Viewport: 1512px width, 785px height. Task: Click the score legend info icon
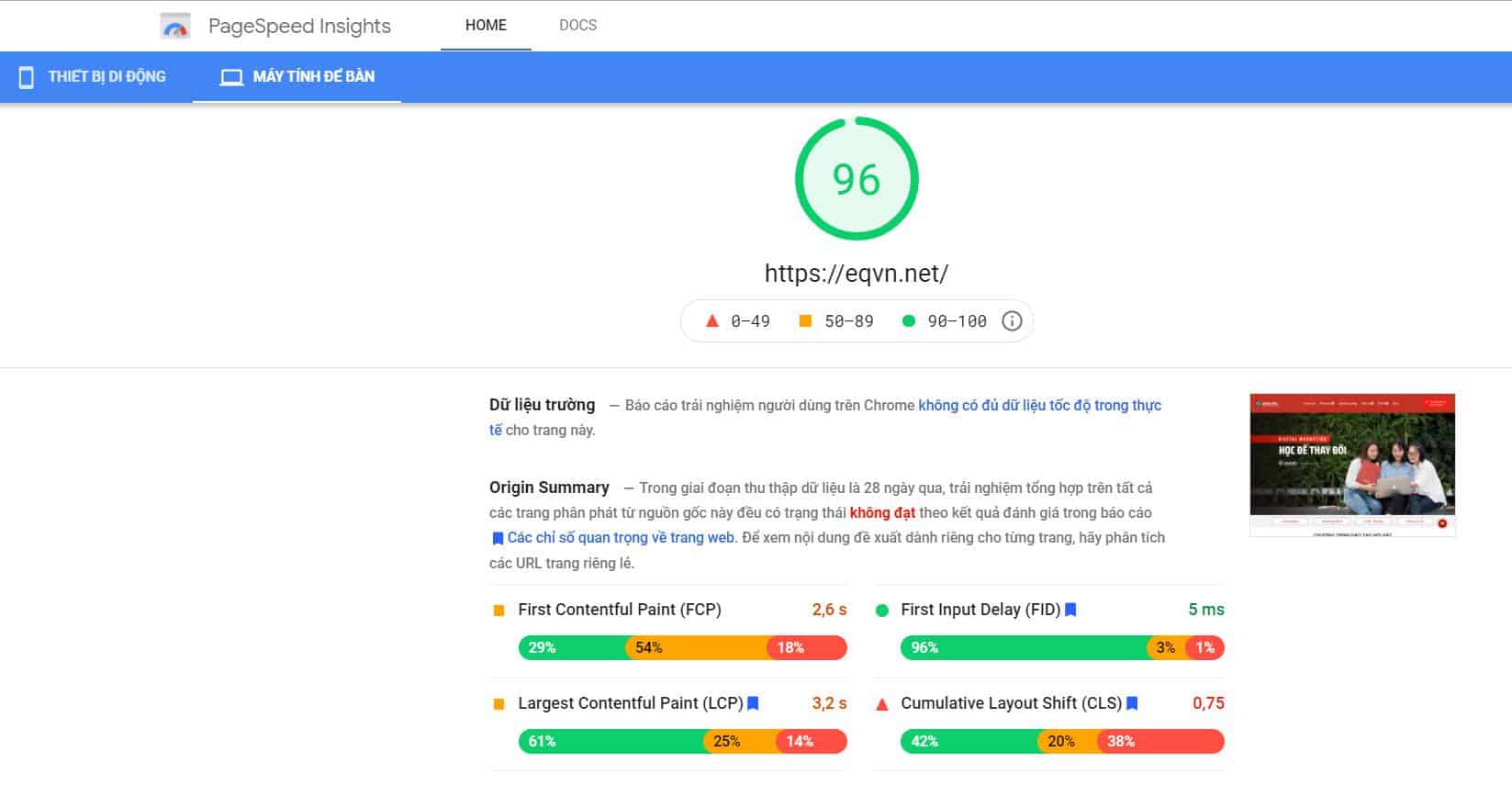coord(1012,321)
